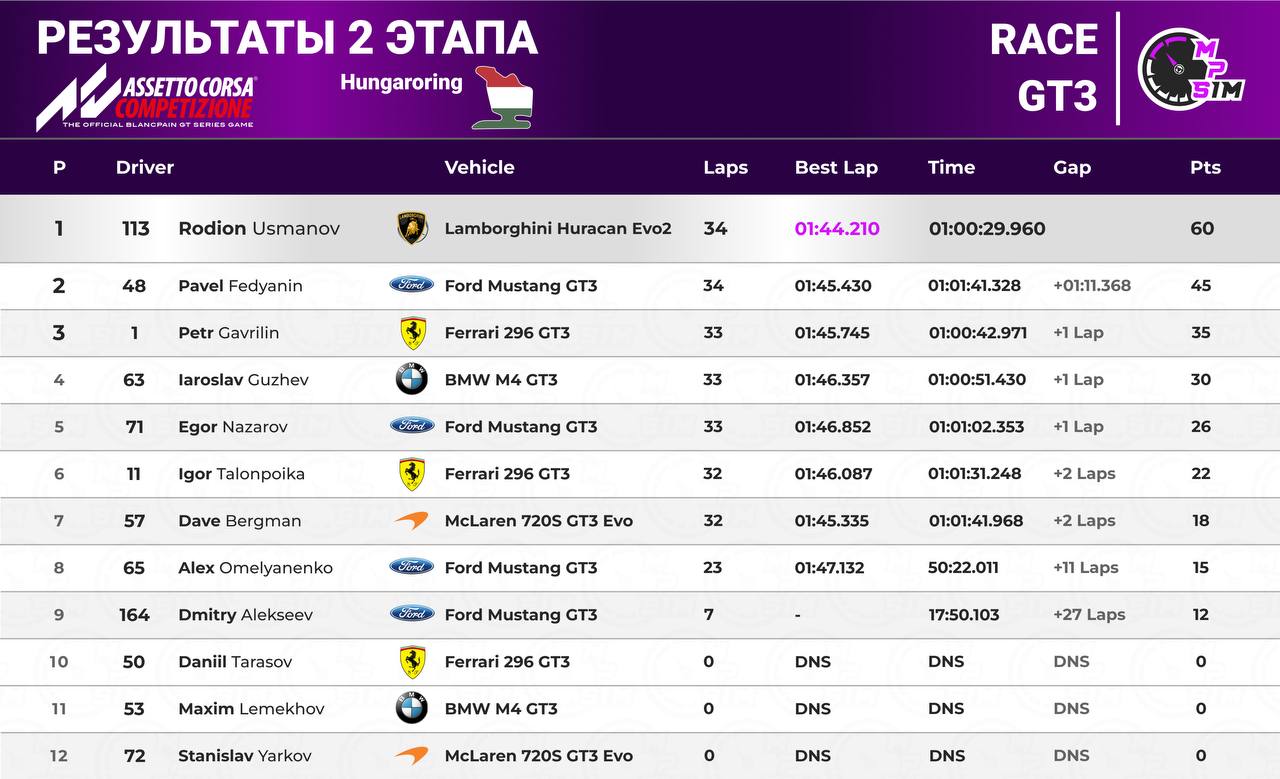Click 'Lamborghini Huracan Evo2' vehicle name
This screenshot has height=779, width=1280.
[x=558, y=228]
